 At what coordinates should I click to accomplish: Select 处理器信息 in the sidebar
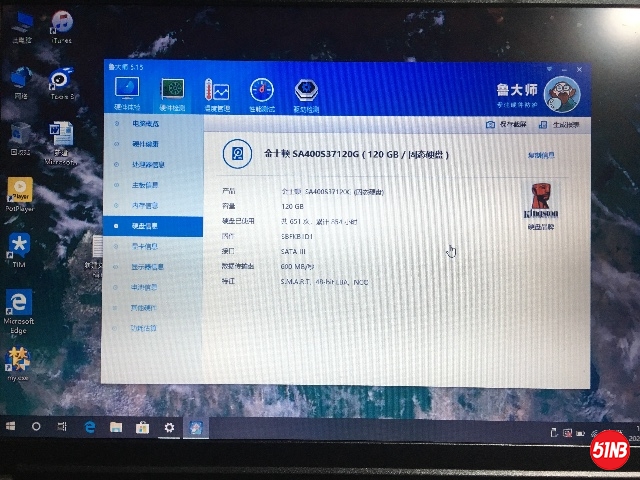pos(149,165)
